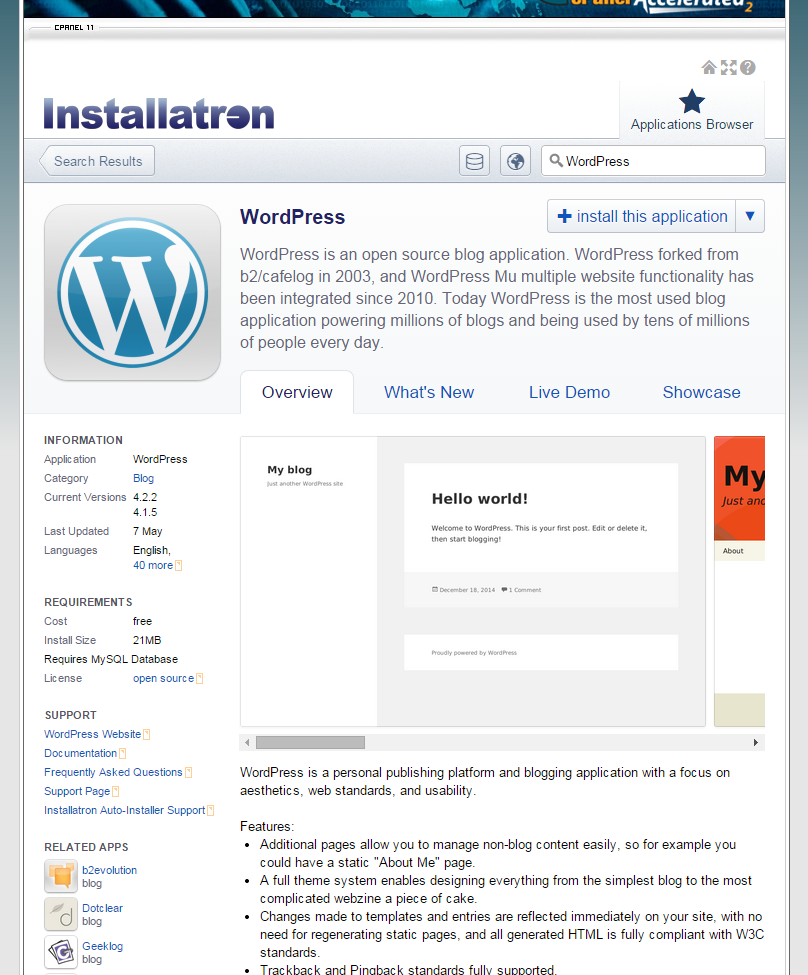Image resolution: width=808 pixels, height=975 pixels.
Task: Click the Dotclear app icon
Action: [61, 914]
